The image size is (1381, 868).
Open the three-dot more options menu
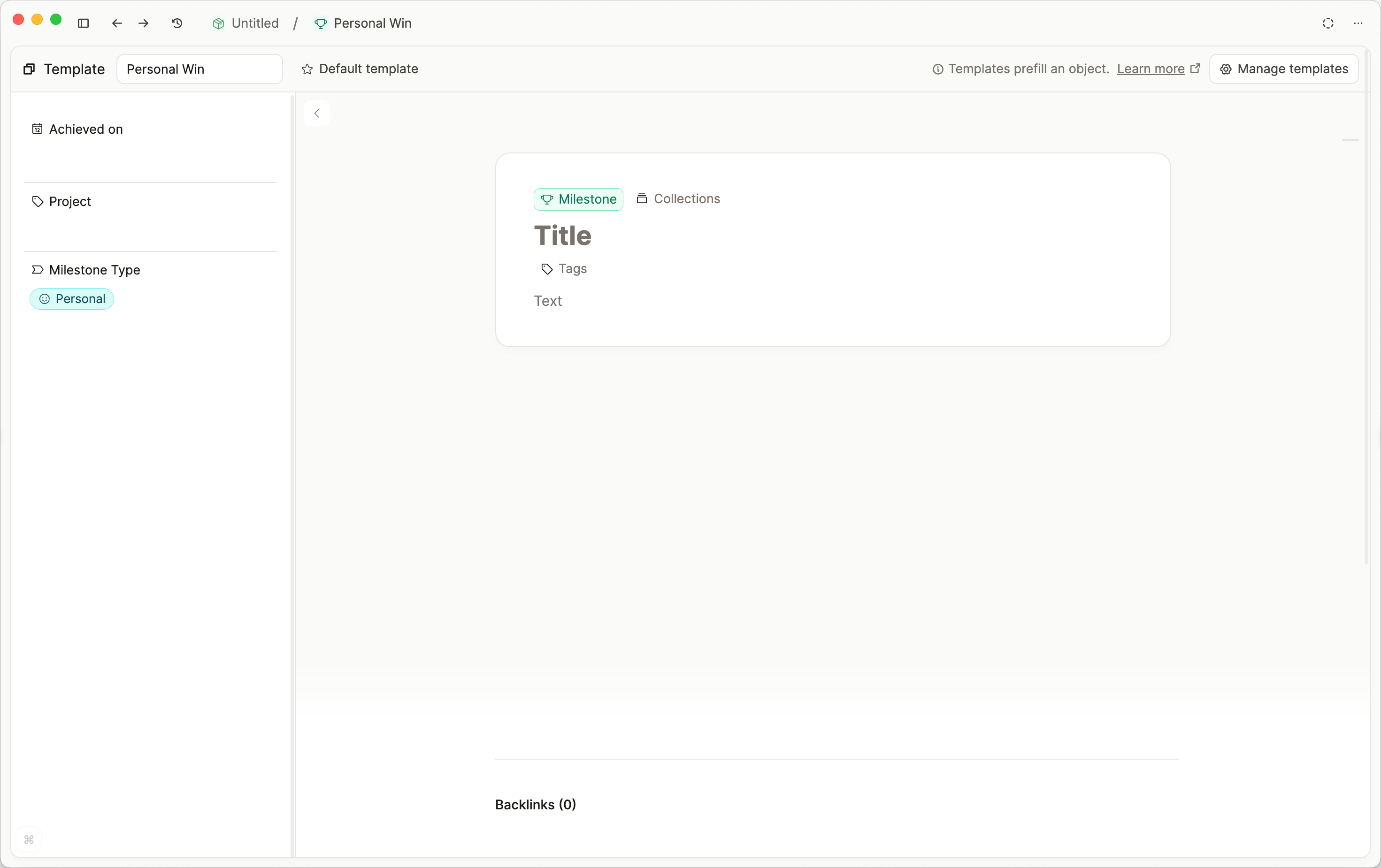pos(1358,23)
